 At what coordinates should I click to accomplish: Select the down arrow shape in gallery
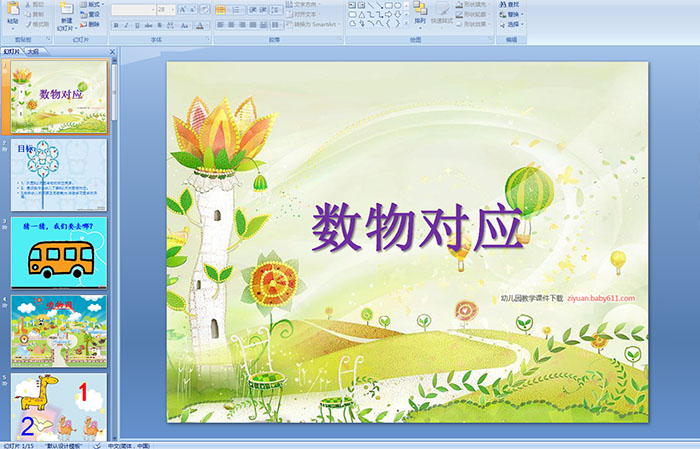coord(398,14)
